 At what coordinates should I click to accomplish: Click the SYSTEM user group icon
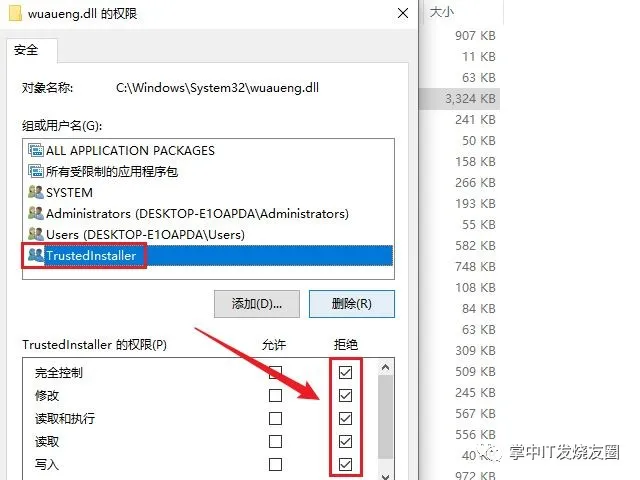(36, 192)
